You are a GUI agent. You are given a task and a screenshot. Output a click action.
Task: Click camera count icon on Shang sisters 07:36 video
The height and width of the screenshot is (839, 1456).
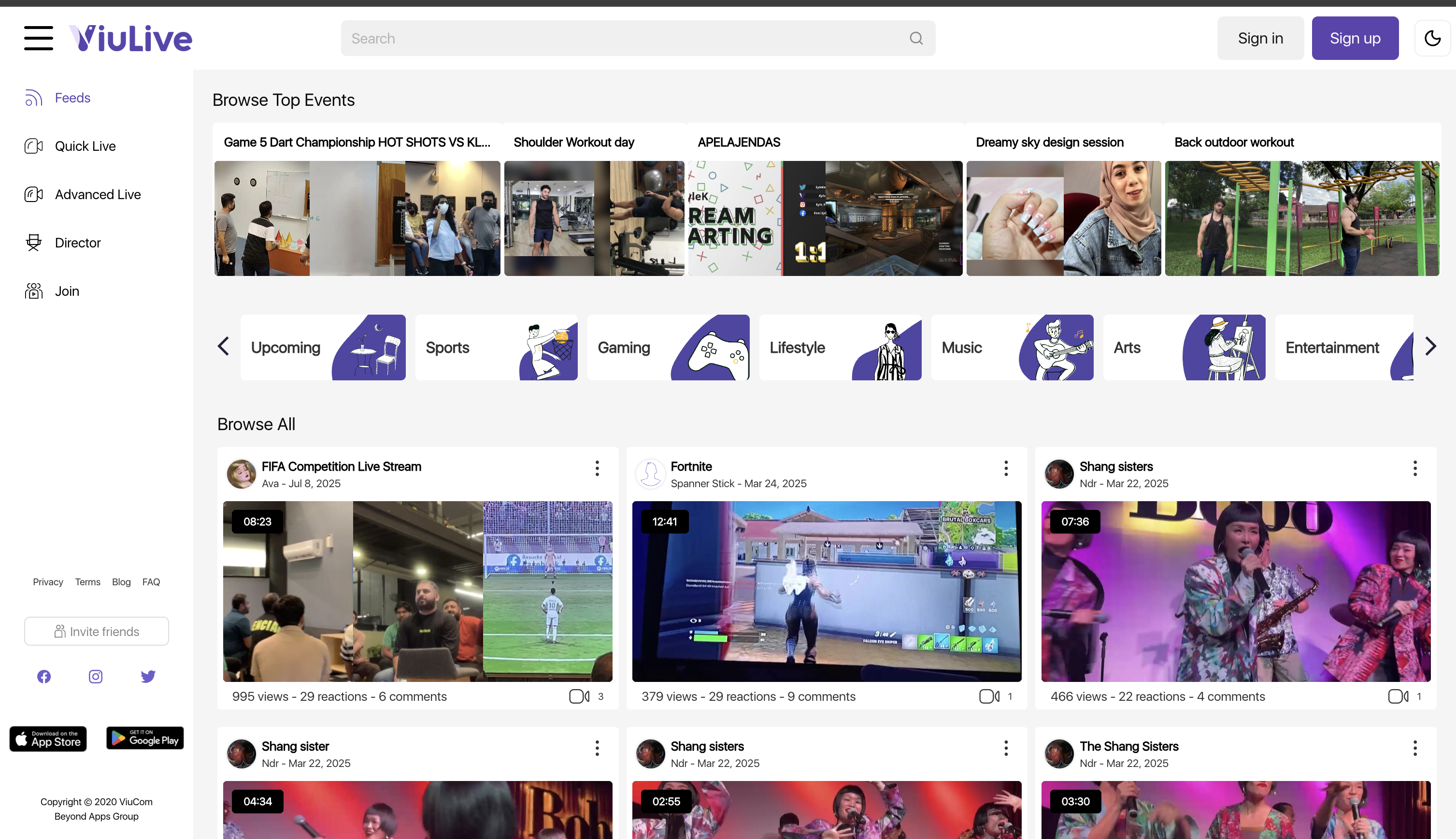pos(1398,697)
